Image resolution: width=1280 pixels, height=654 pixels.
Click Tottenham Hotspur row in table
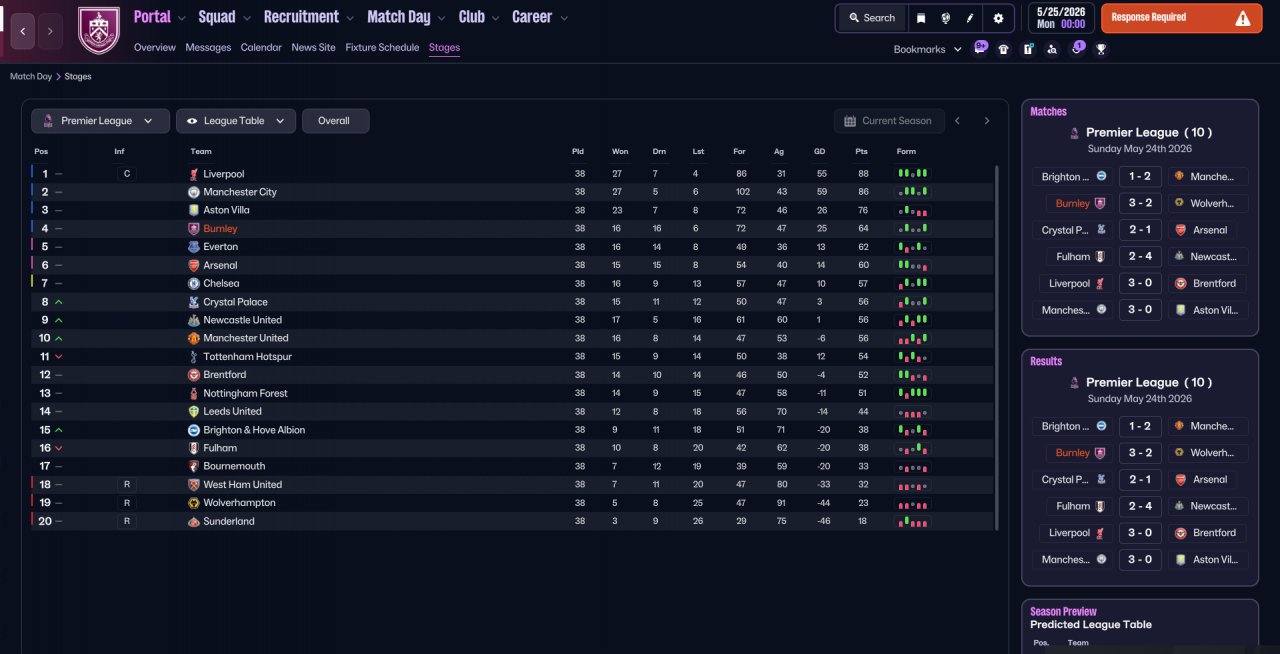pos(513,357)
